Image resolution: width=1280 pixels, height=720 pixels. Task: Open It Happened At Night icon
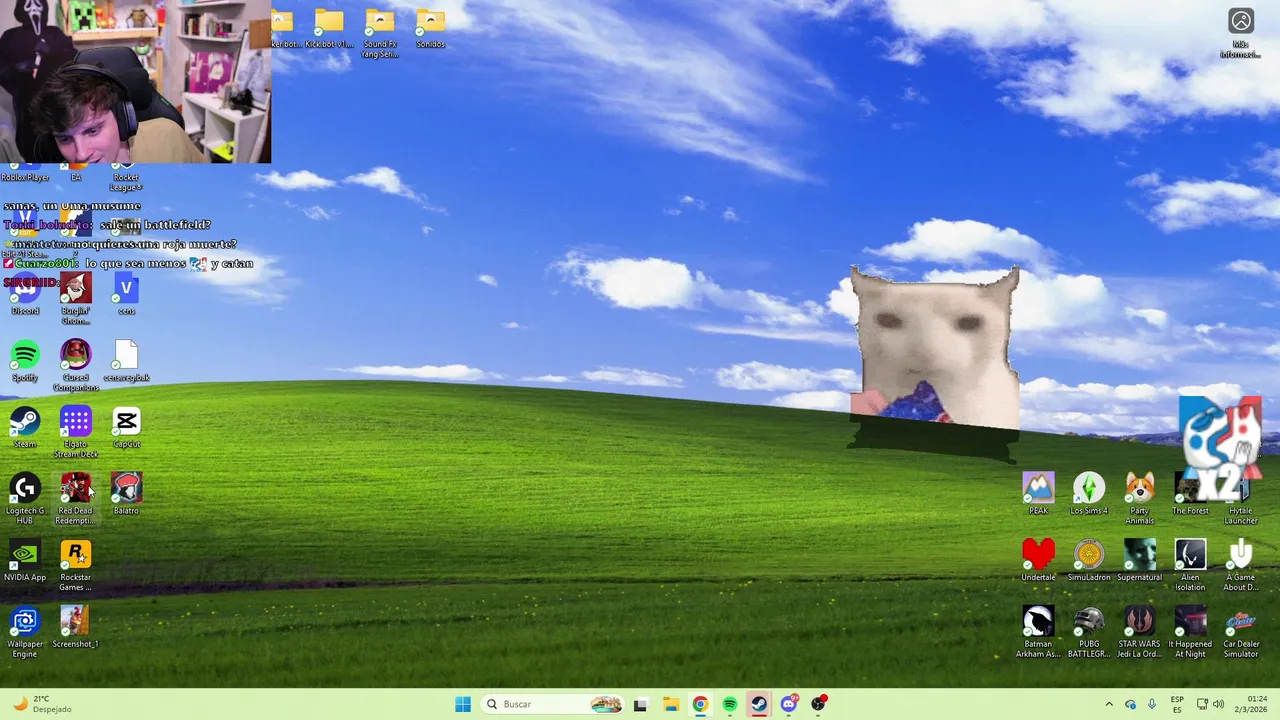1190,632
